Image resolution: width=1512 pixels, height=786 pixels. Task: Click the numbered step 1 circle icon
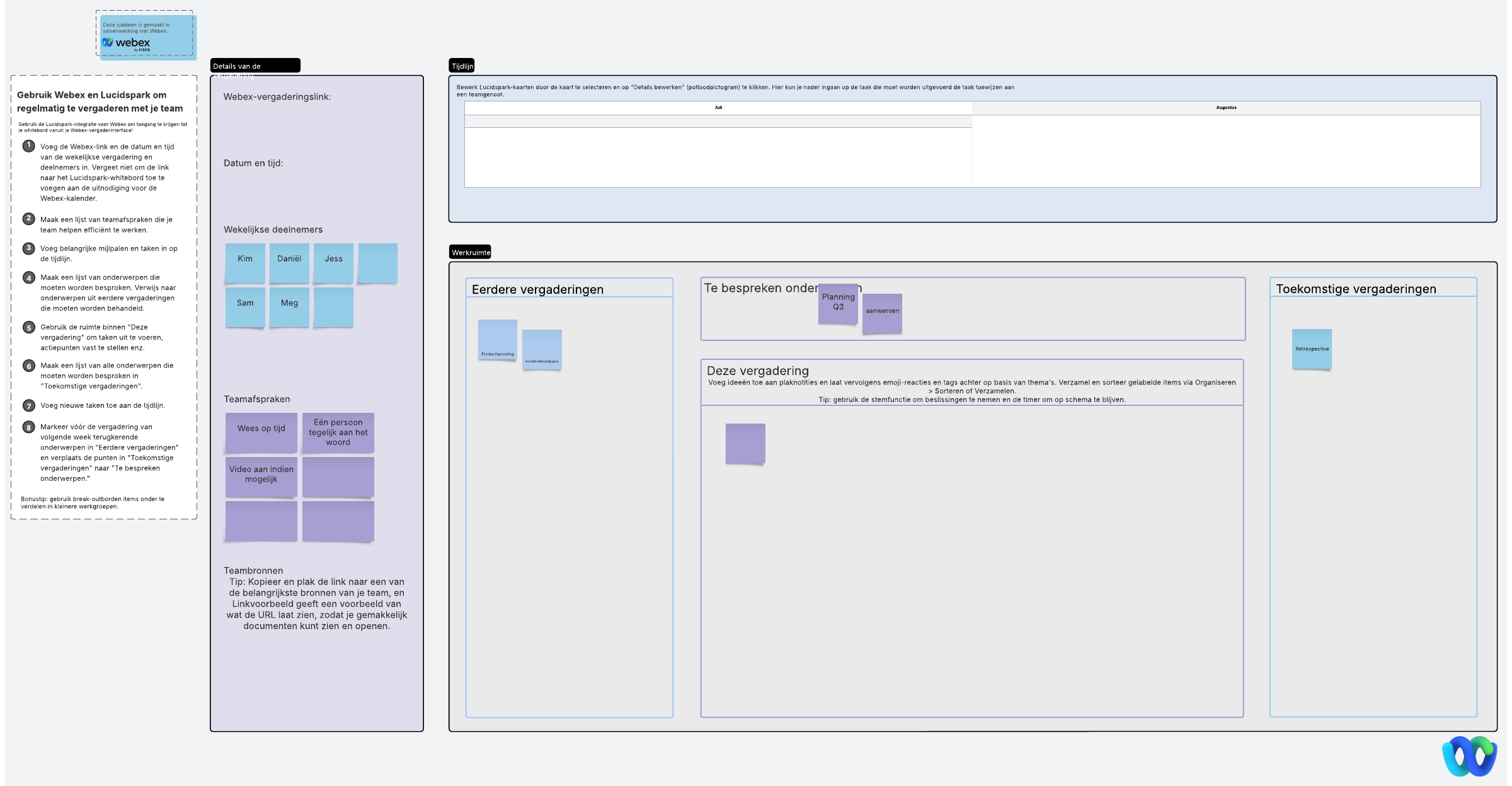28,146
